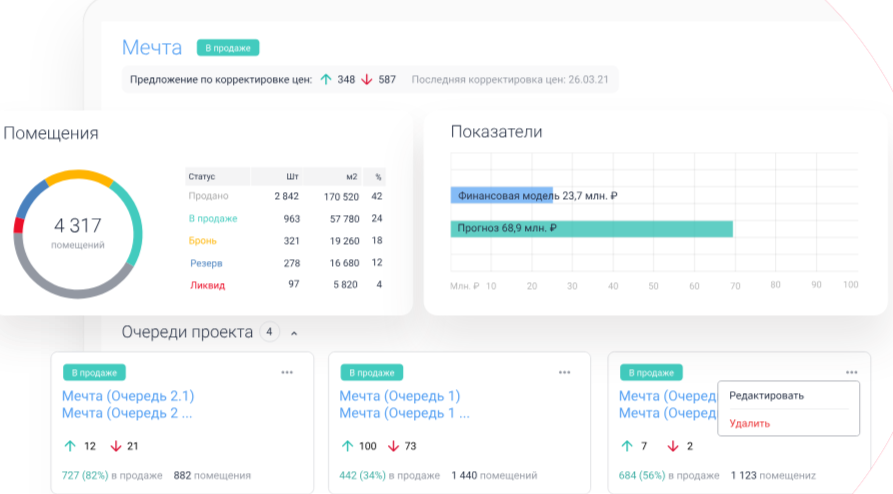
Task: Click the yellow segment of the donut chart
Action: tap(79, 175)
